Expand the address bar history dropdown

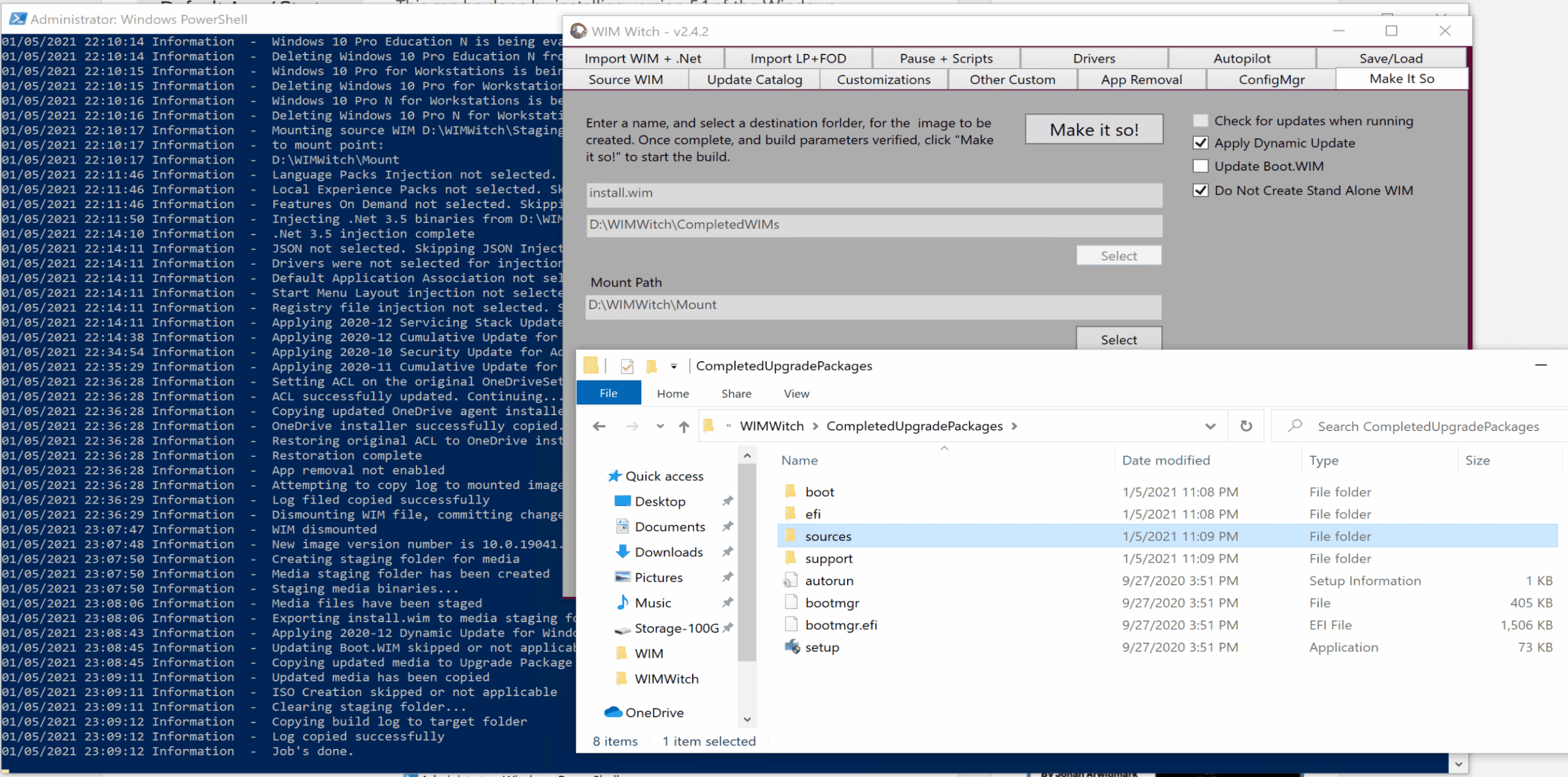(1210, 426)
